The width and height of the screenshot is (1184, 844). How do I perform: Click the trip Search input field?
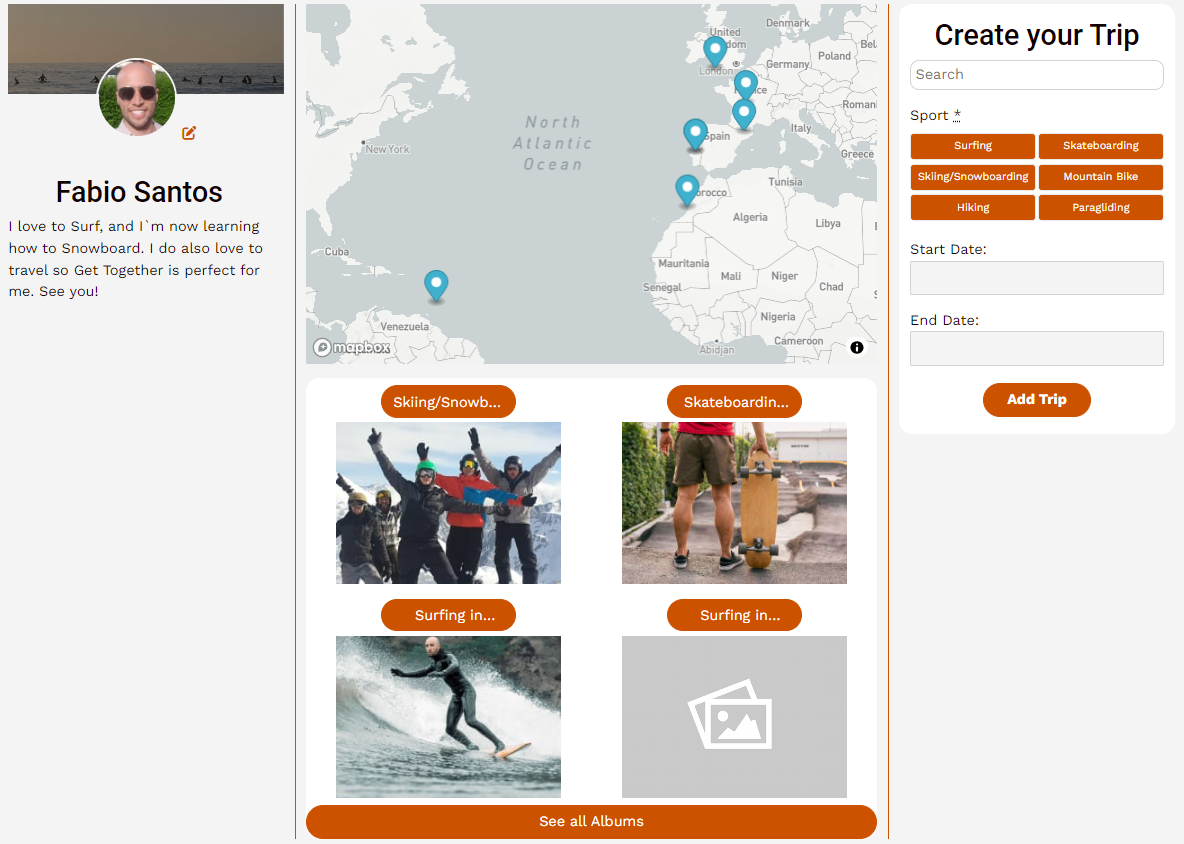[x=1036, y=75]
